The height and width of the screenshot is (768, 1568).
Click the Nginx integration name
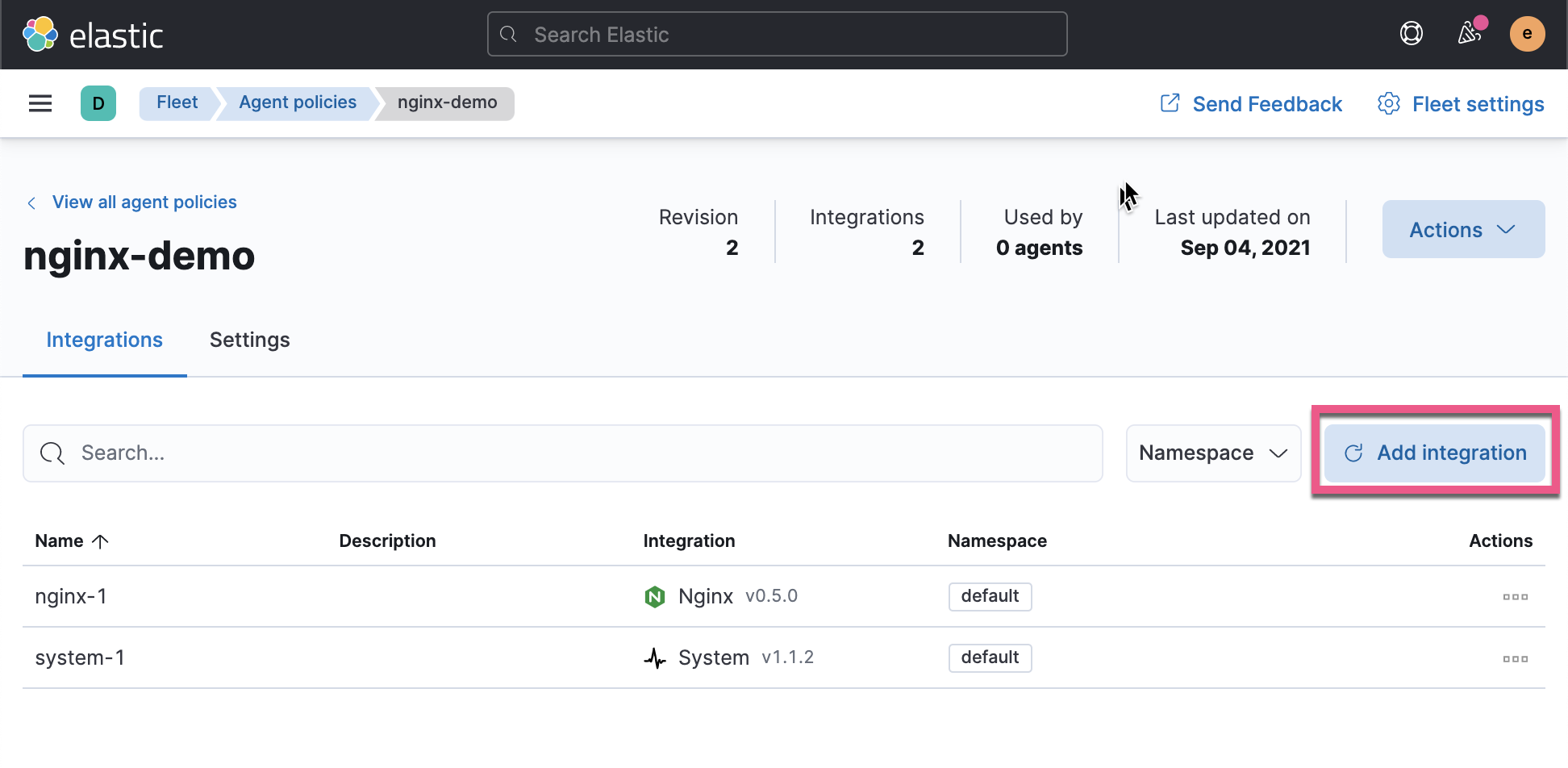tap(706, 597)
